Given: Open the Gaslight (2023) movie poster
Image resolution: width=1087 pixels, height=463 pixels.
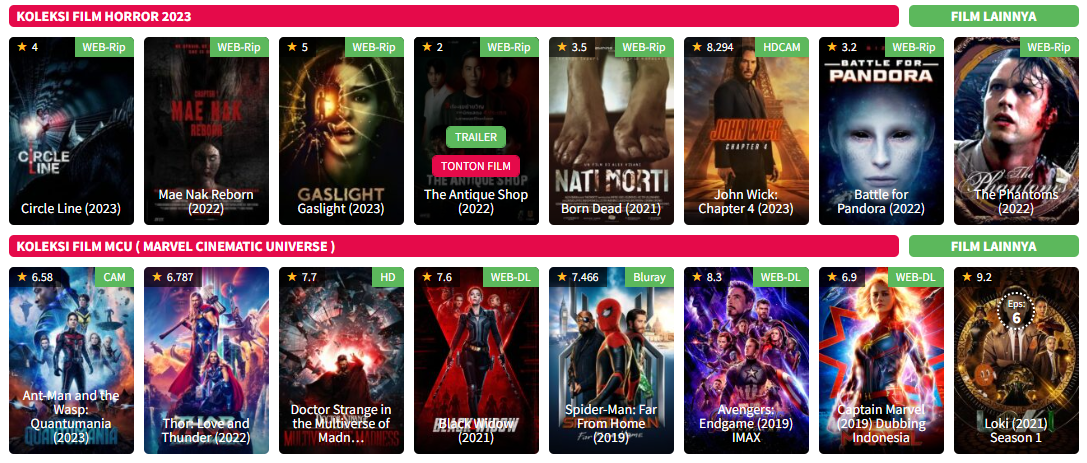Looking at the screenshot, I should coord(341,131).
